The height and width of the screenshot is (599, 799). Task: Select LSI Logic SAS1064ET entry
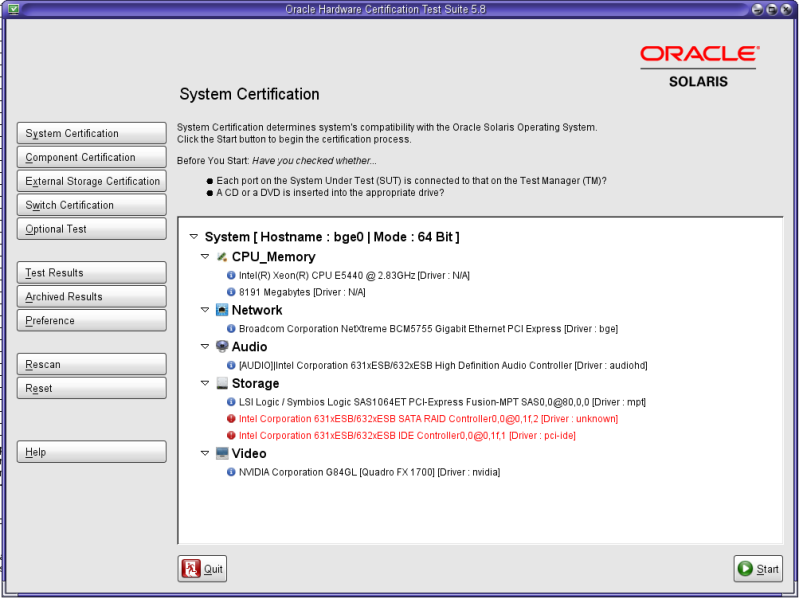(442, 402)
